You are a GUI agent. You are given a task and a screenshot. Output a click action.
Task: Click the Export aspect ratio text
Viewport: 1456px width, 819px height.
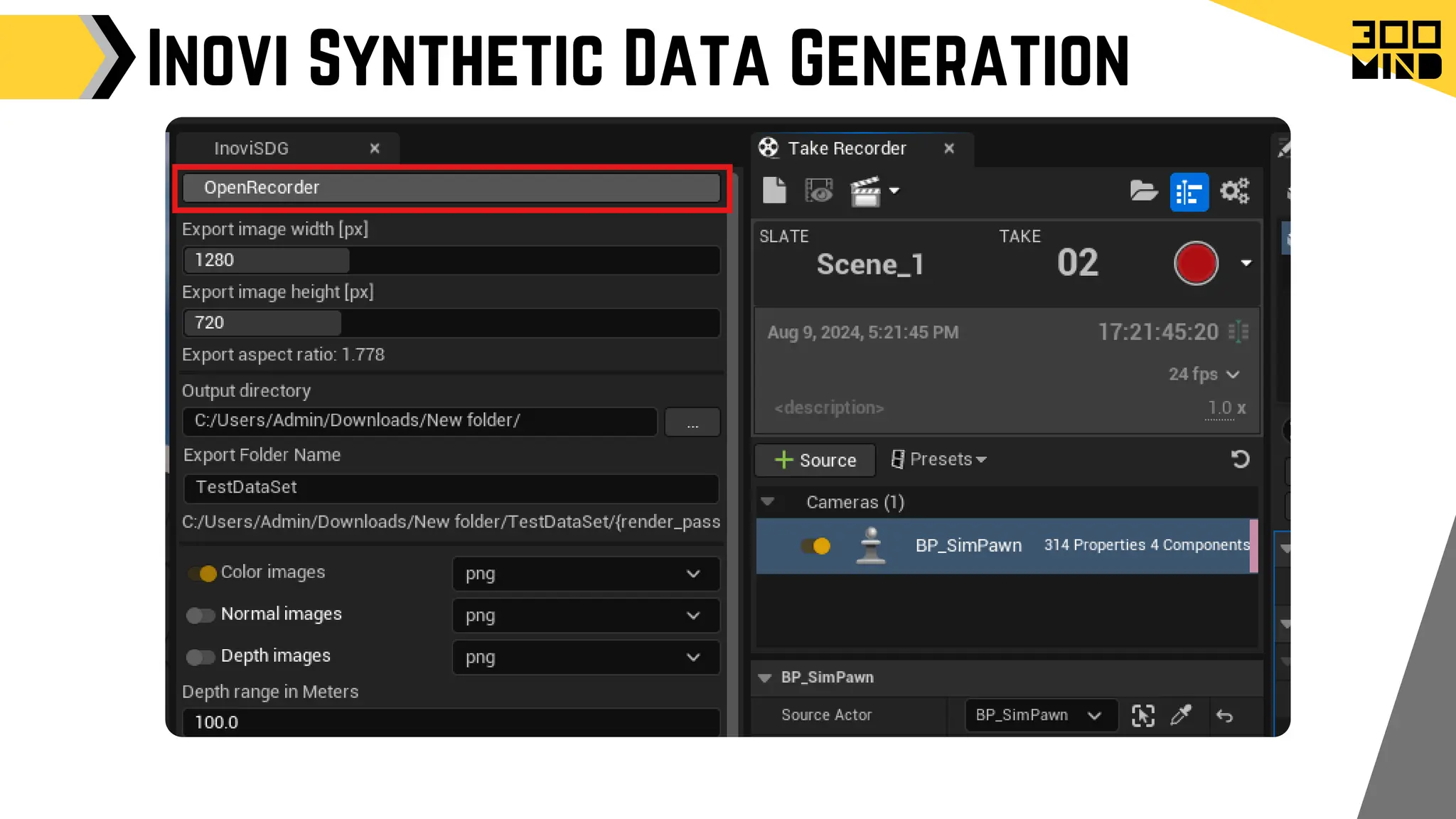point(283,355)
